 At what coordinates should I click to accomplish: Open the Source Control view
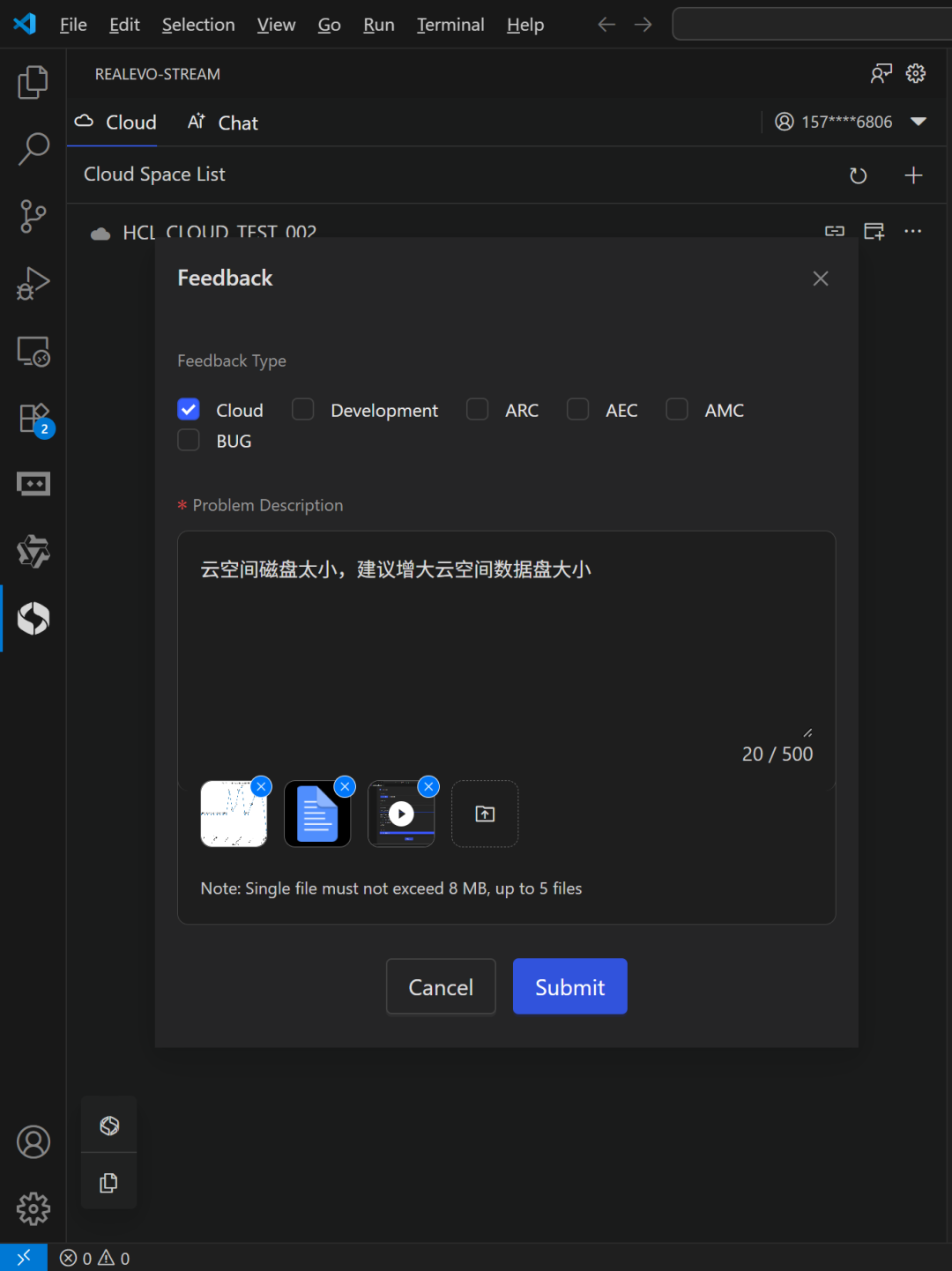point(33,216)
